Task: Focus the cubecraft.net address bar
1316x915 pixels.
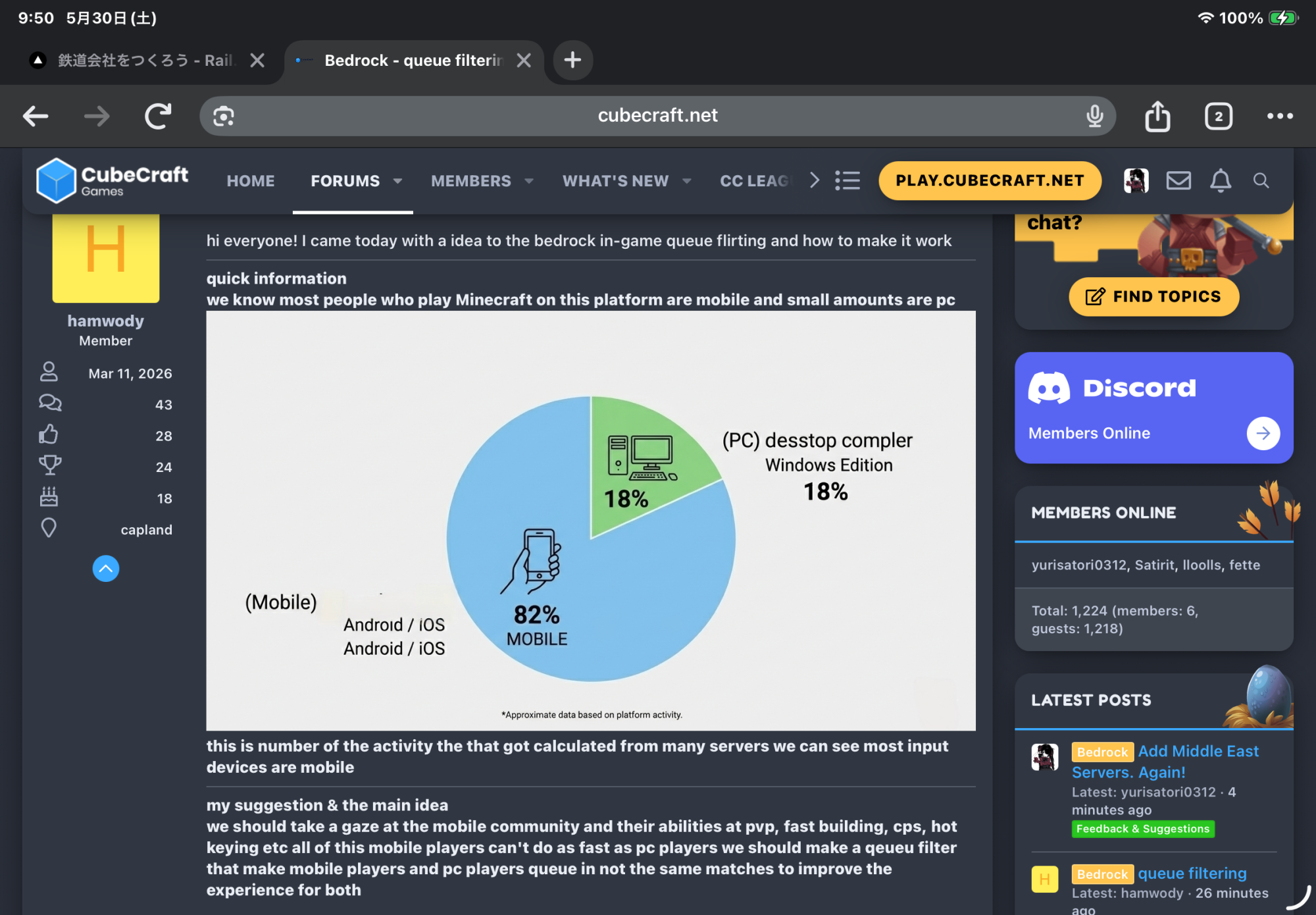Action: 657,116
